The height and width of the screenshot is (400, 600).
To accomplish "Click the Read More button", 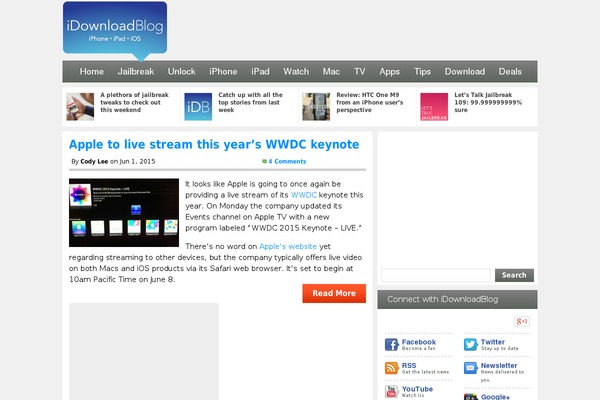I will tap(334, 293).
